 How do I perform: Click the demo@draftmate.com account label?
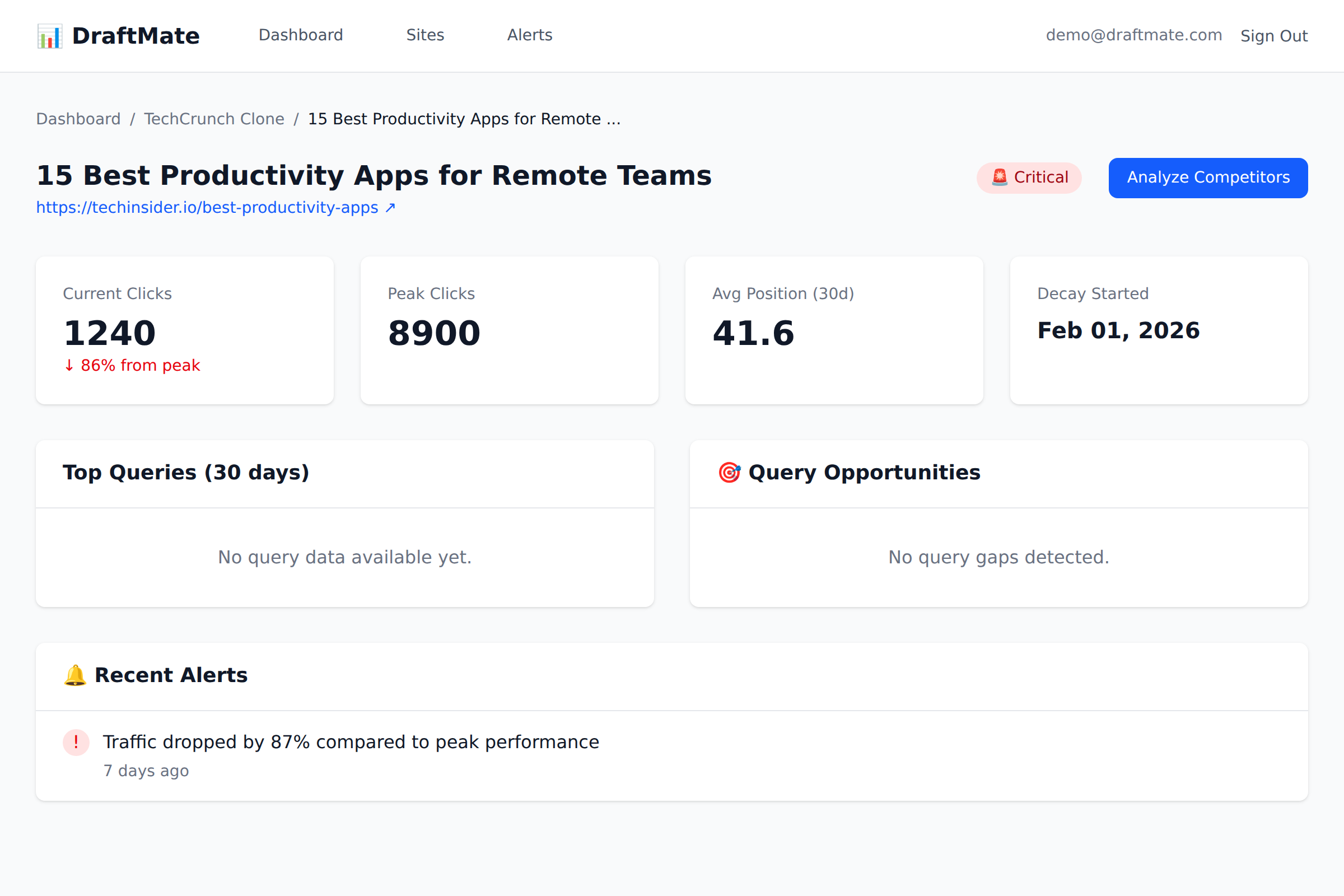[x=1133, y=35]
